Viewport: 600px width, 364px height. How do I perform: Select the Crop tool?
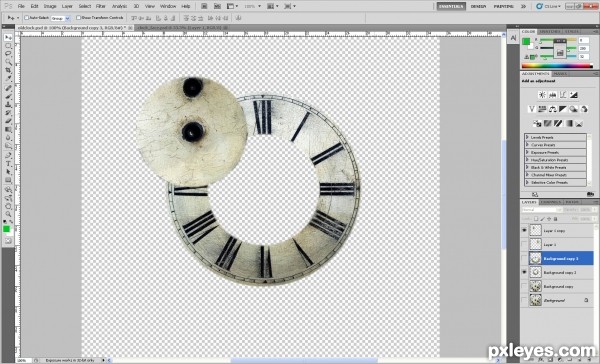(x=8, y=70)
